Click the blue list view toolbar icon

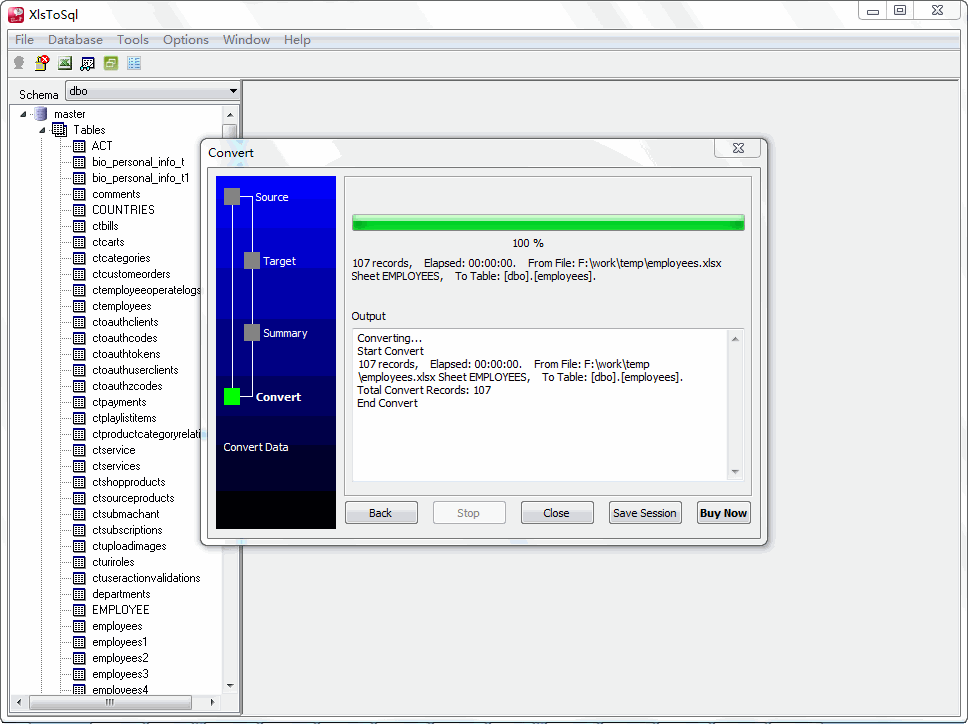(x=134, y=63)
